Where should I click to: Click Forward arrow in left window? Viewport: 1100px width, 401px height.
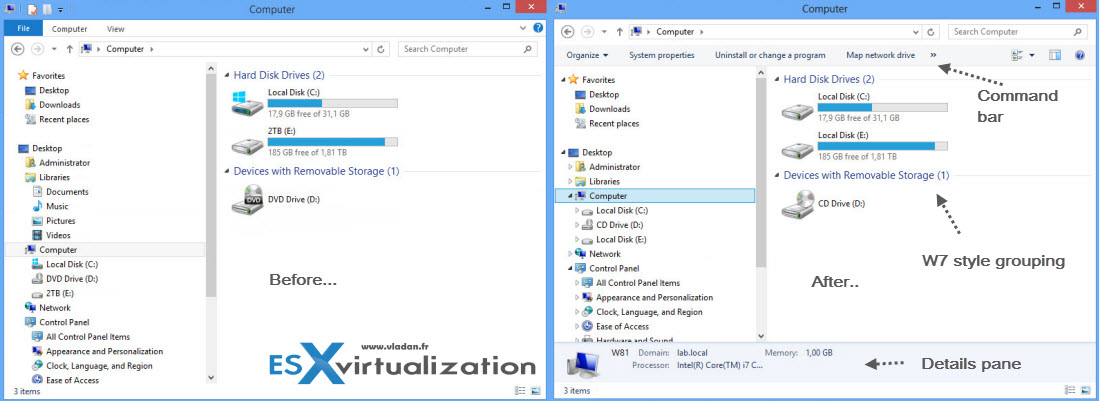point(36,49)
